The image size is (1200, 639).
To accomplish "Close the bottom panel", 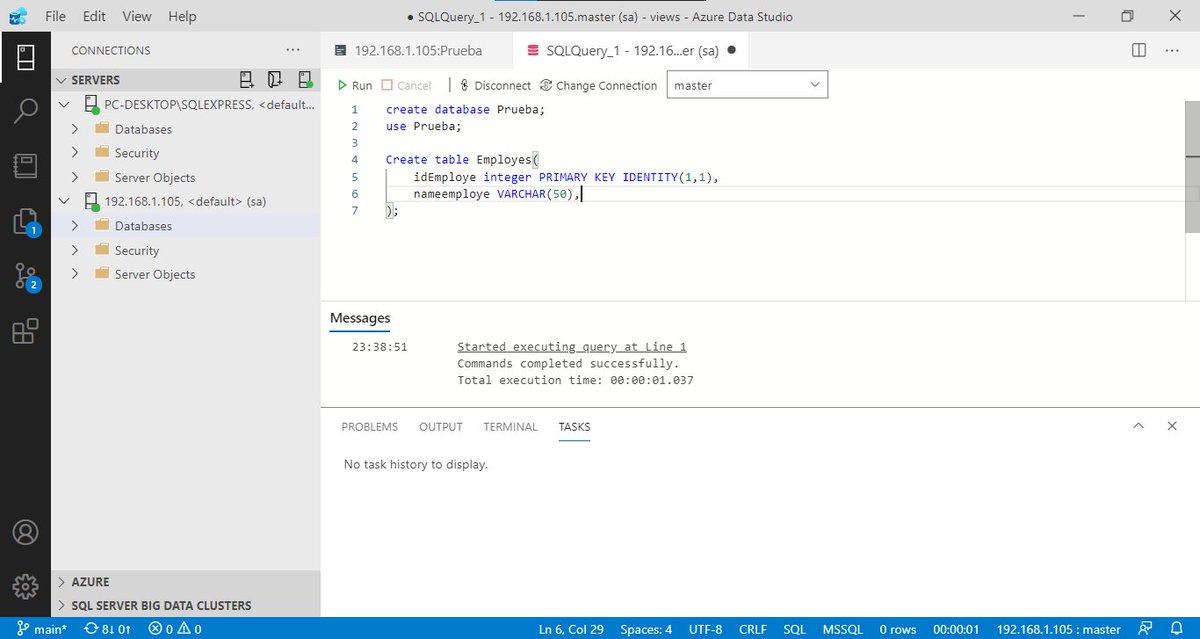I will (1172, 426).
